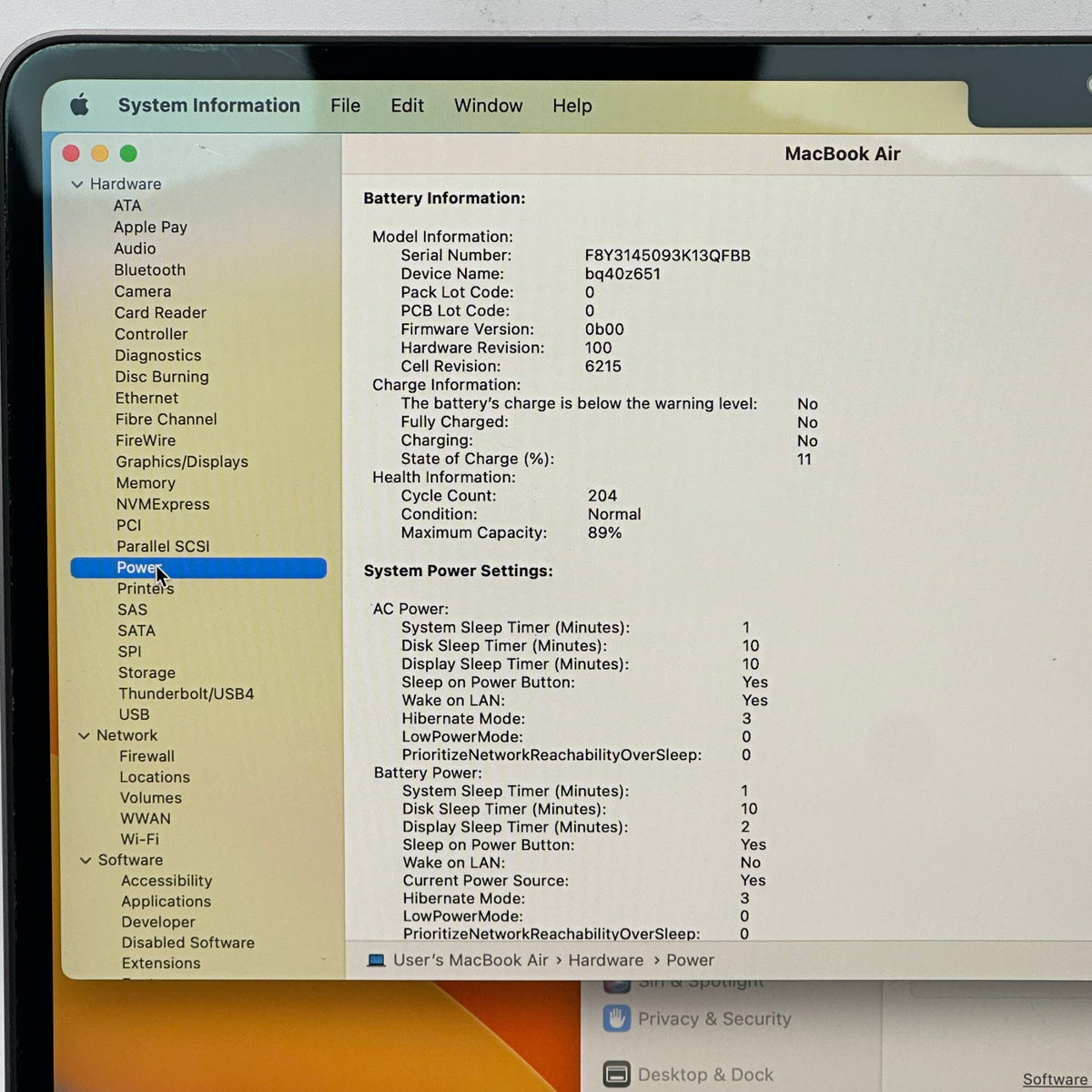Select Locations under Network

point(155,777)
